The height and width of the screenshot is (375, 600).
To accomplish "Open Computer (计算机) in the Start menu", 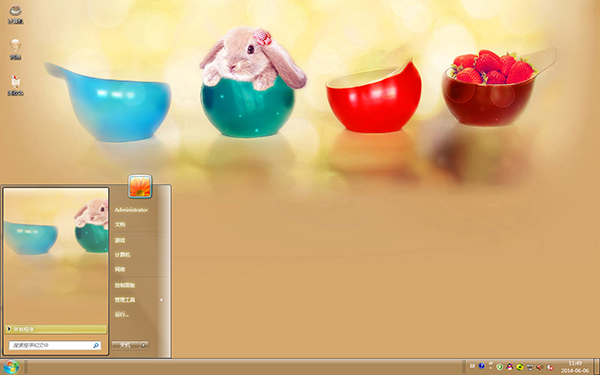I will point(122,255).
